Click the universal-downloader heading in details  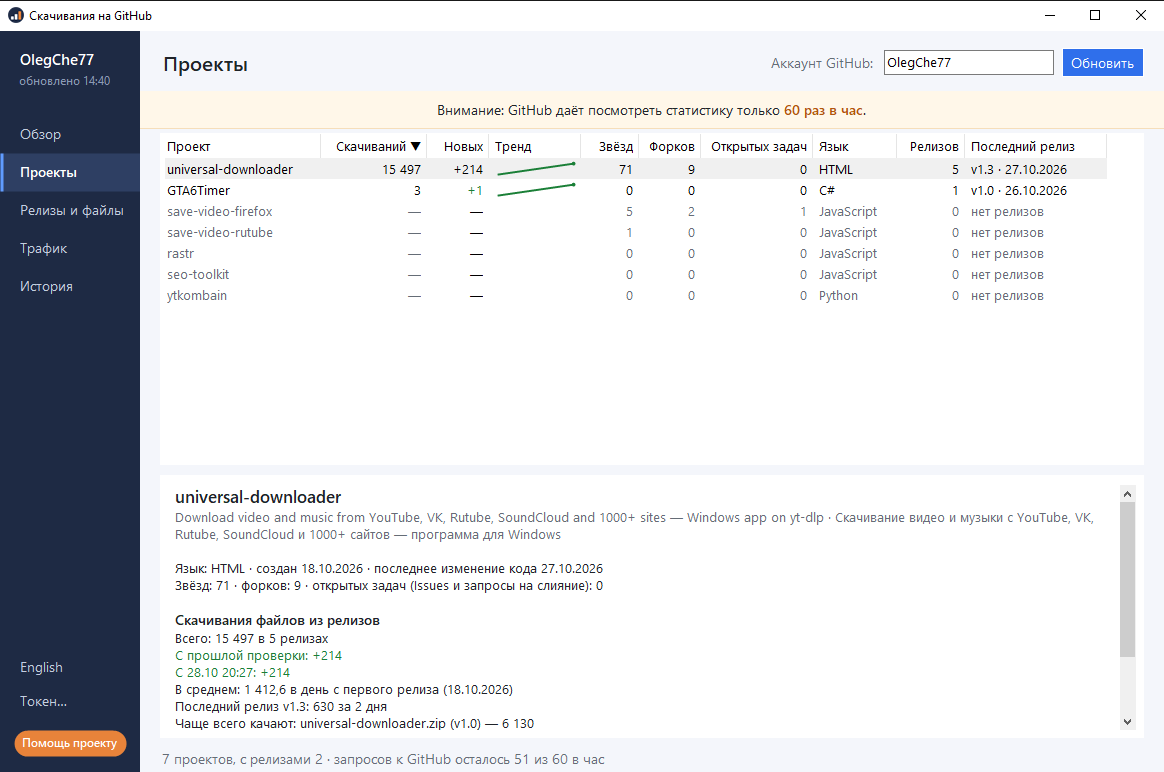click(x=258, y=497)
